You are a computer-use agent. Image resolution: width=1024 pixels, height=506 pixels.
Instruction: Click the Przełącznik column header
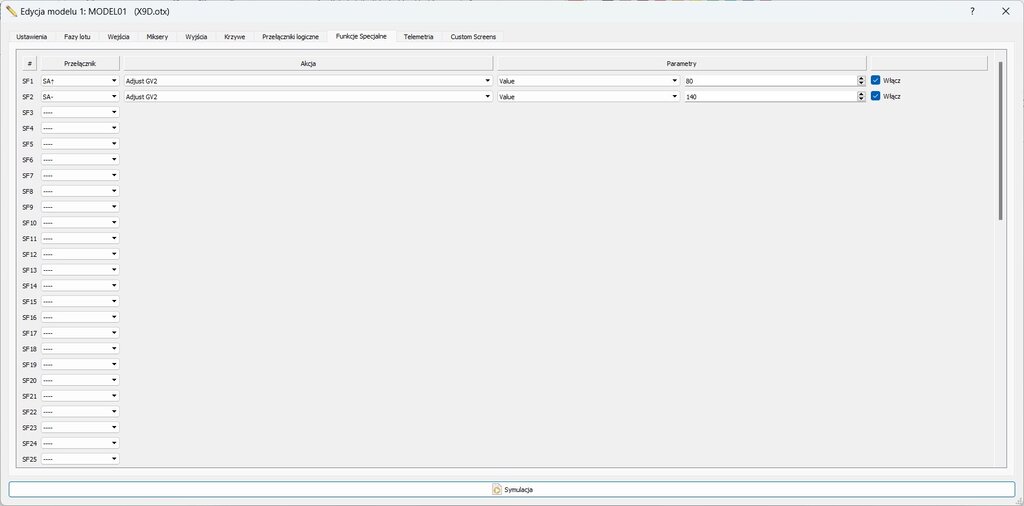[x=80, y=63]
